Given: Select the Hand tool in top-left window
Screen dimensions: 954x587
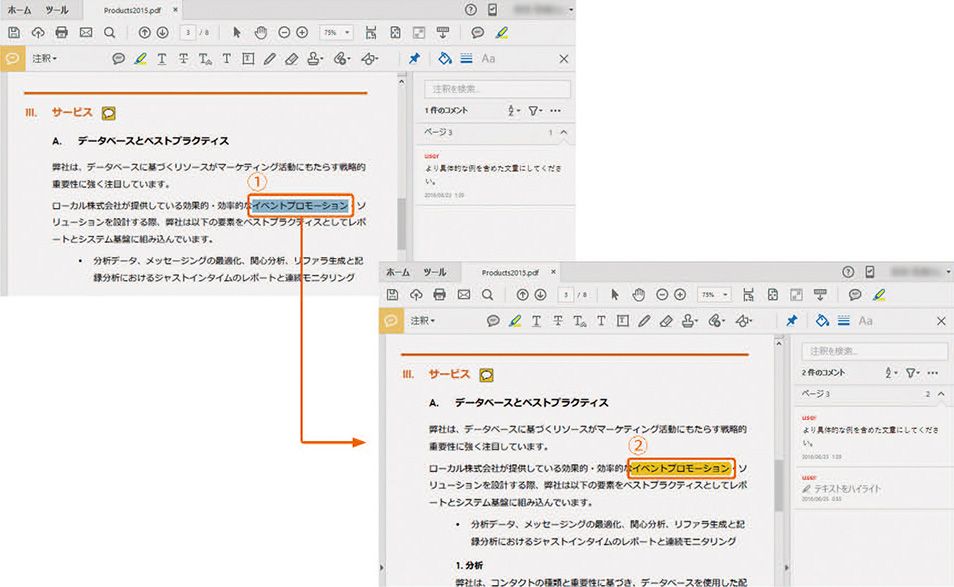Looking at the screenshot, I should coord(260,33).
